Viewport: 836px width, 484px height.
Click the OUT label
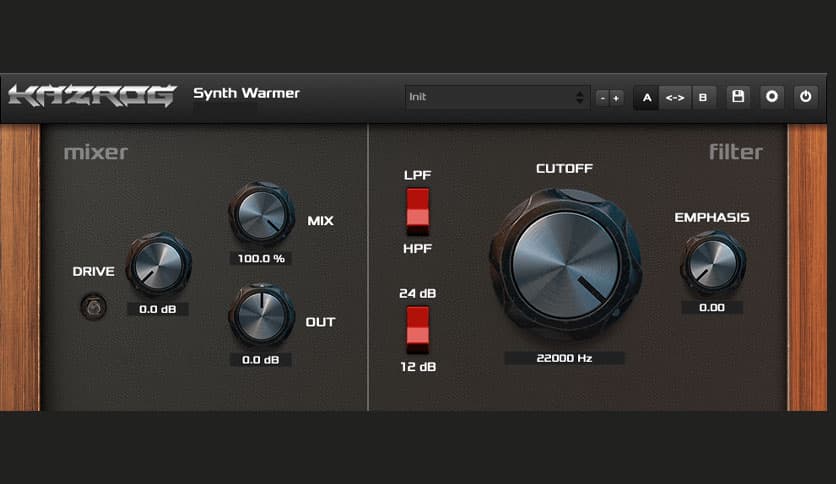(320, 322)
